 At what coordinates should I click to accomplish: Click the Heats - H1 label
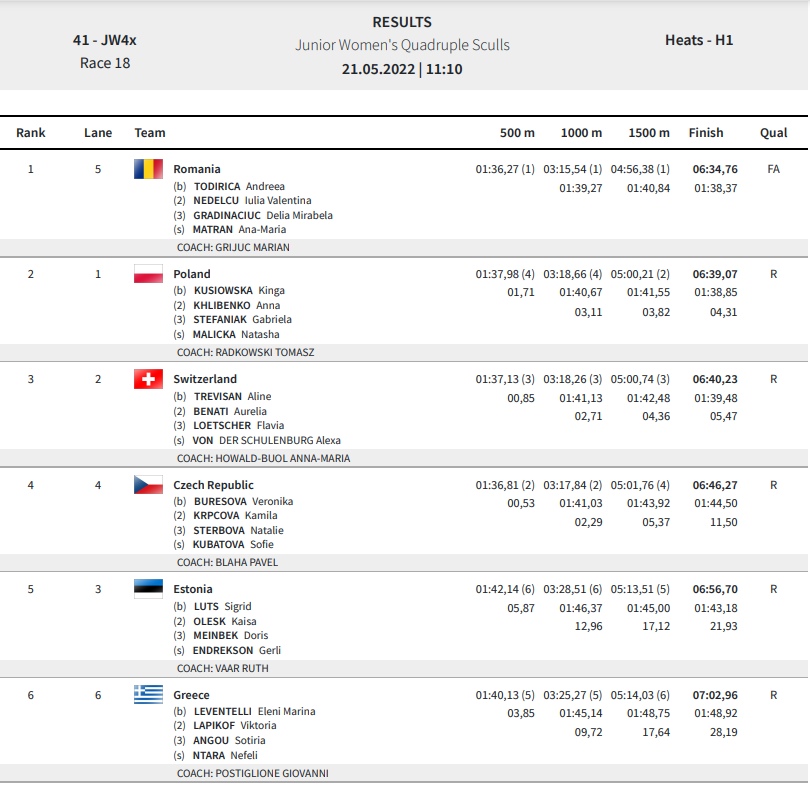[699, 41]
